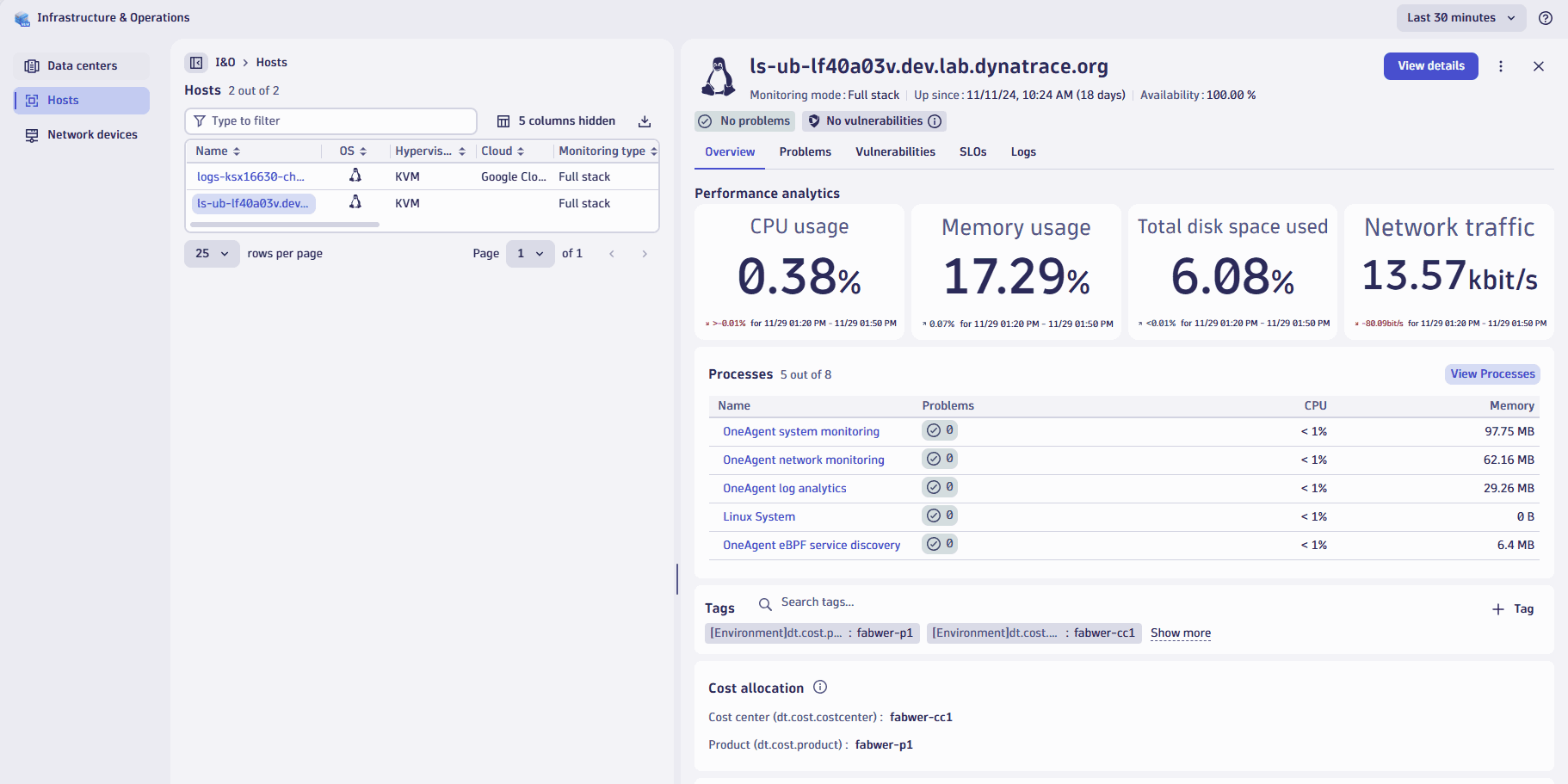Click the large Linux penguin host icon
Viewport: 1568px width, 784px height.
tap(719, 77)
